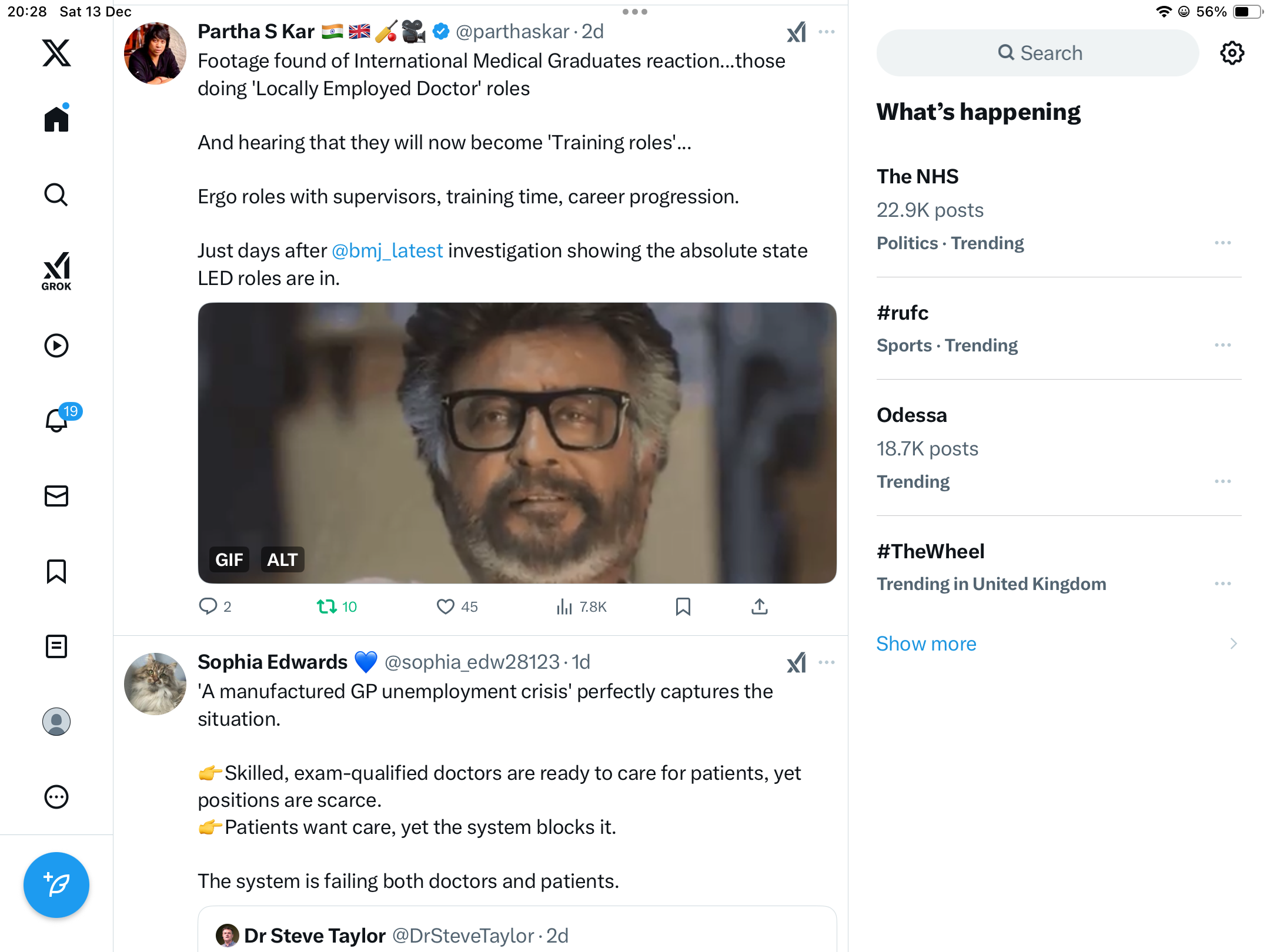The width and height of the screenshot is (1270, 952).
Task: Open the #rufc trending topic
Action: pos(903,313)
